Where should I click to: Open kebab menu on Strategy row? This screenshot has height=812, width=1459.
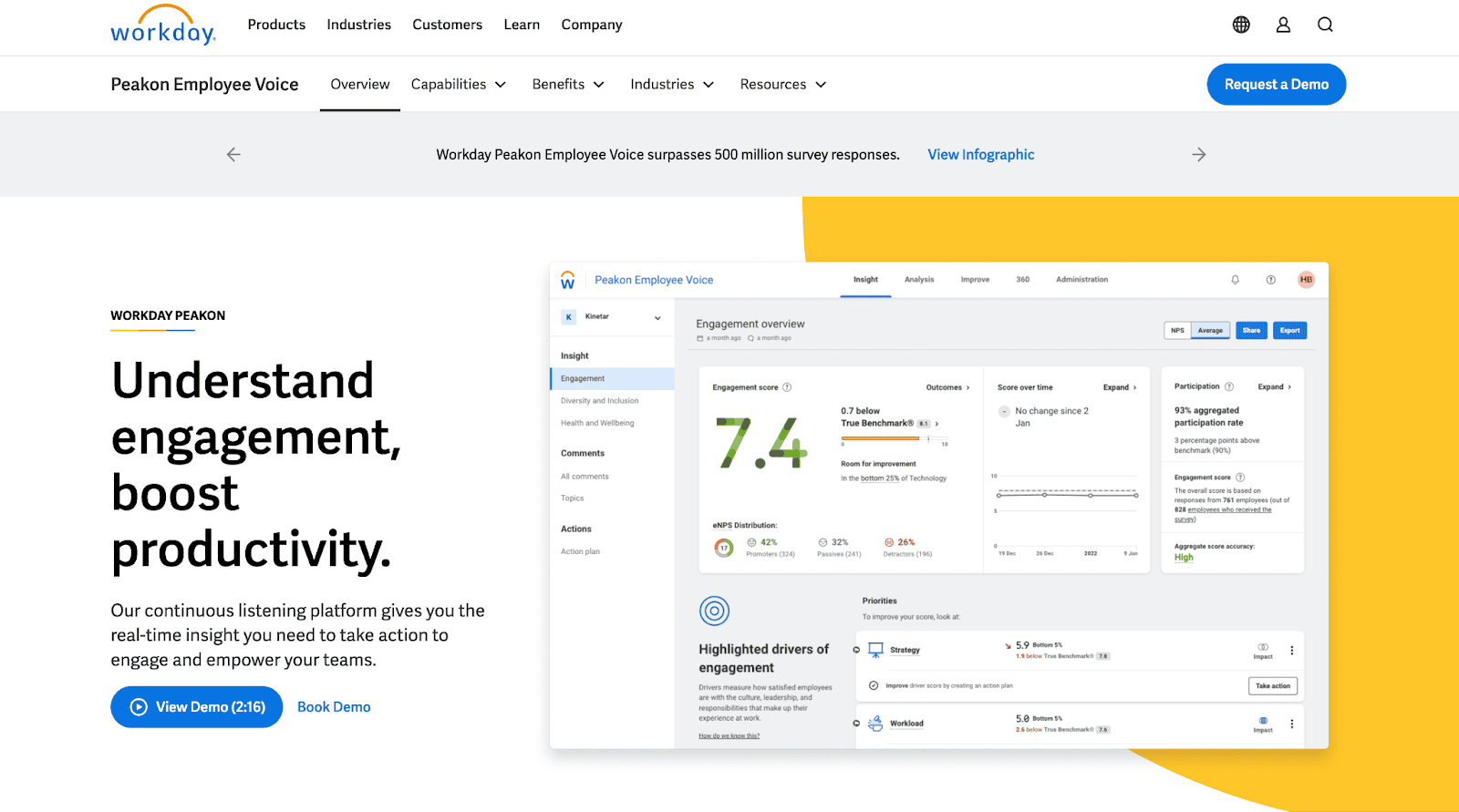click(1292, 651)
